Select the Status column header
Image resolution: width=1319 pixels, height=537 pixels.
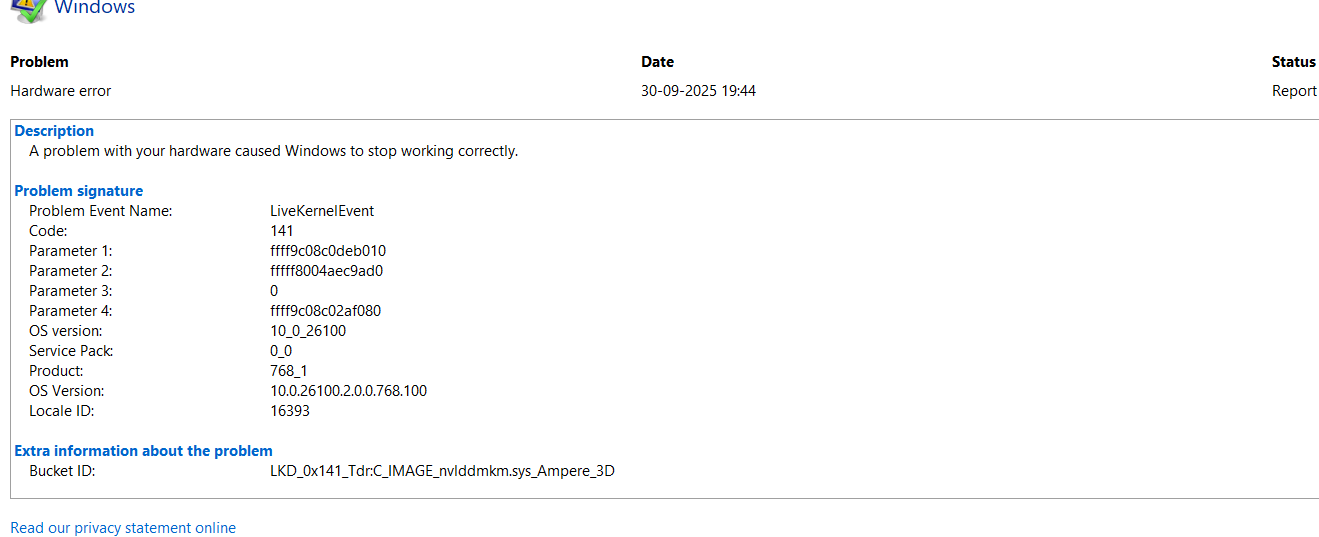[x=1294, y=62]
